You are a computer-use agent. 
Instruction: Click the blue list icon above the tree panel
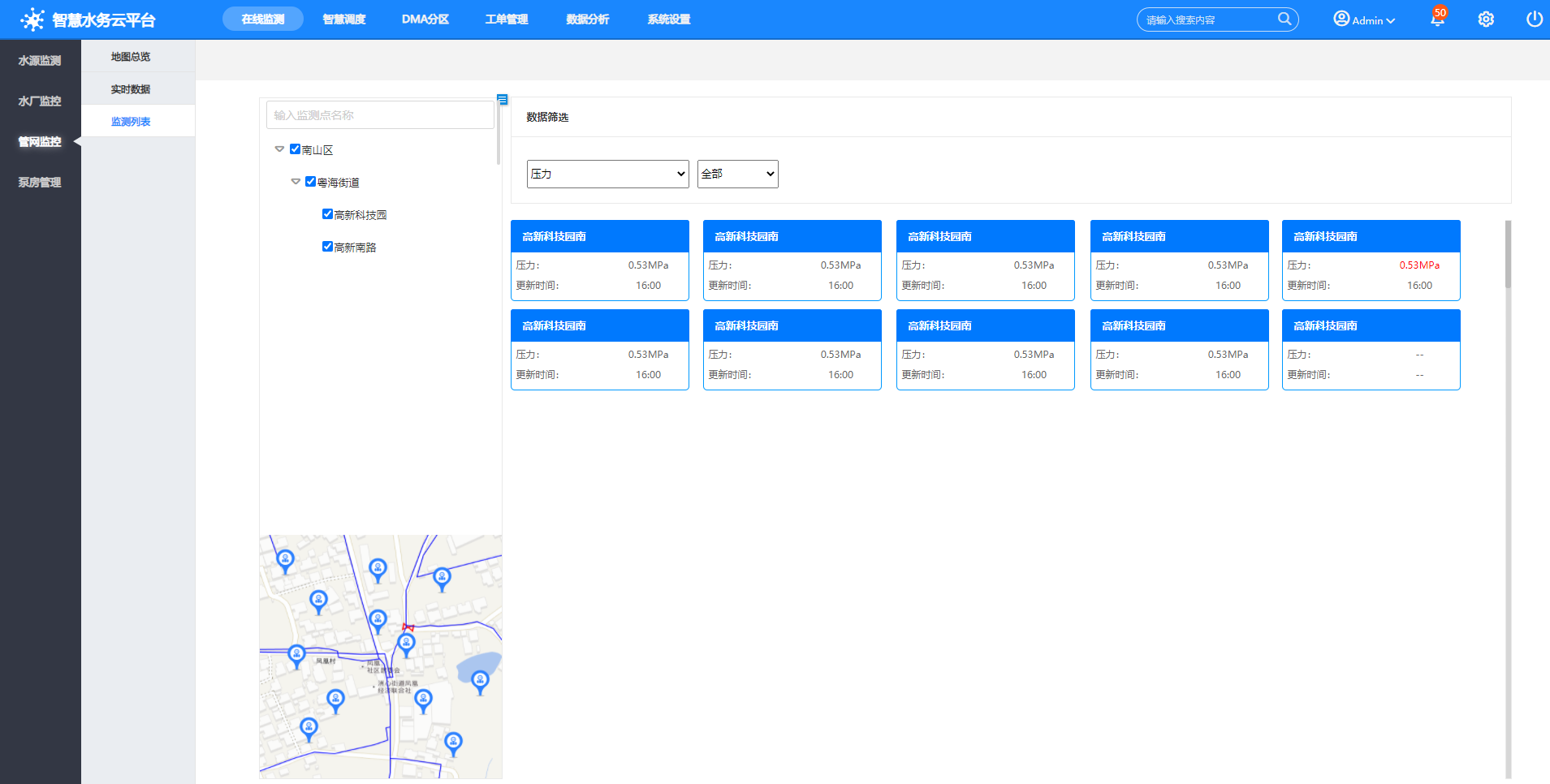pos(503,100)
